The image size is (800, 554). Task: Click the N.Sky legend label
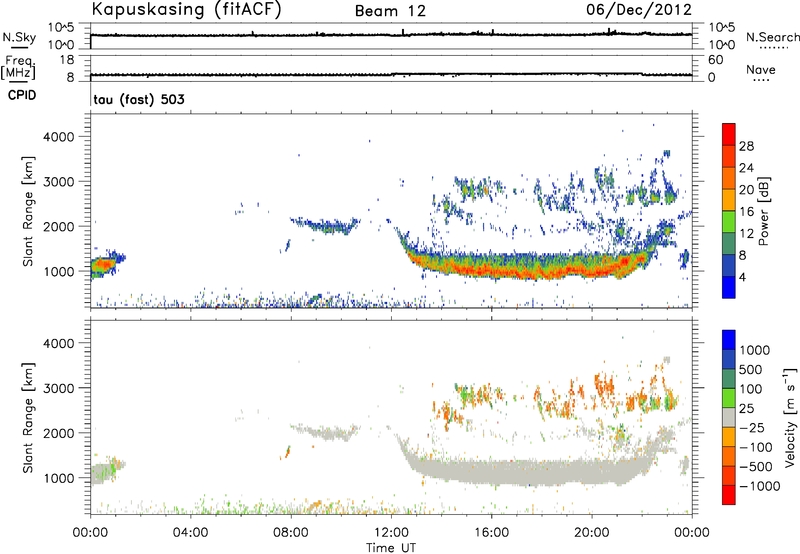19,37
